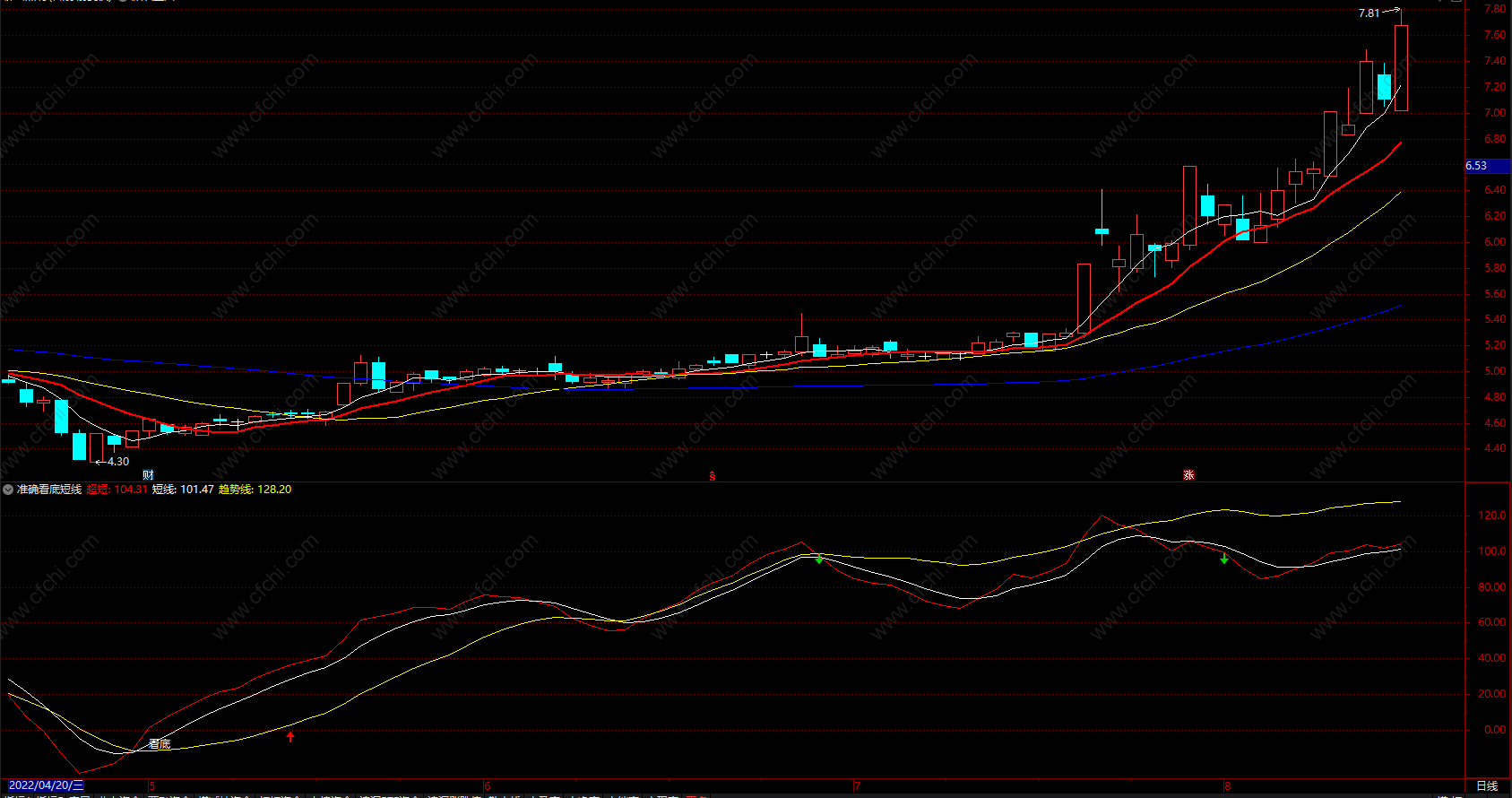Screen dimensions: 1512x798
Task: Click the month 7 marker on time axis
Action: click(x=857, y=786)
